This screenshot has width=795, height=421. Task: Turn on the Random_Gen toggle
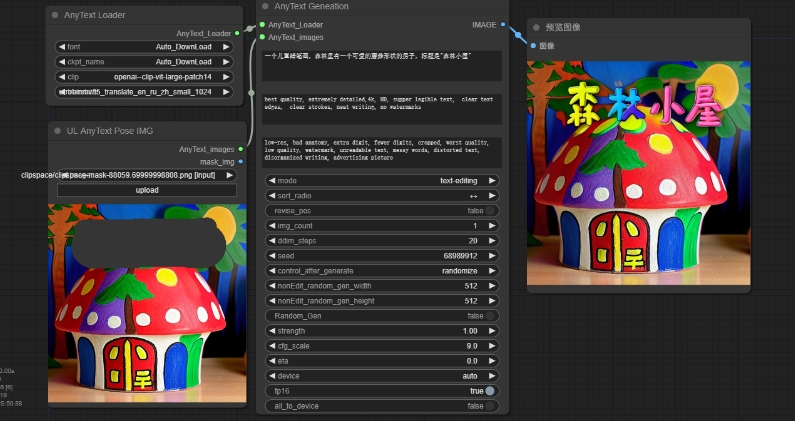tap(489, 316)
